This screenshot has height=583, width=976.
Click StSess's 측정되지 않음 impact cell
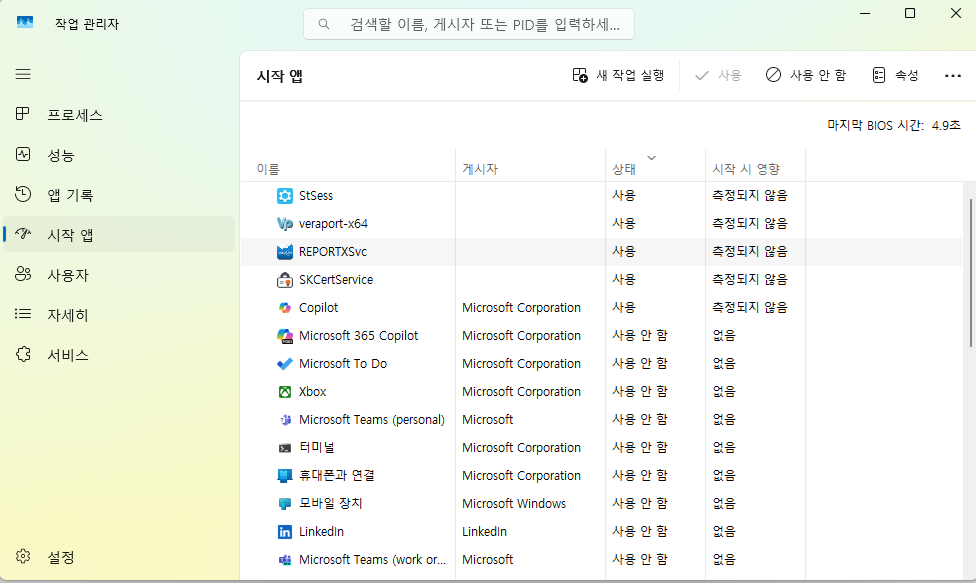(x=750, y=196)
